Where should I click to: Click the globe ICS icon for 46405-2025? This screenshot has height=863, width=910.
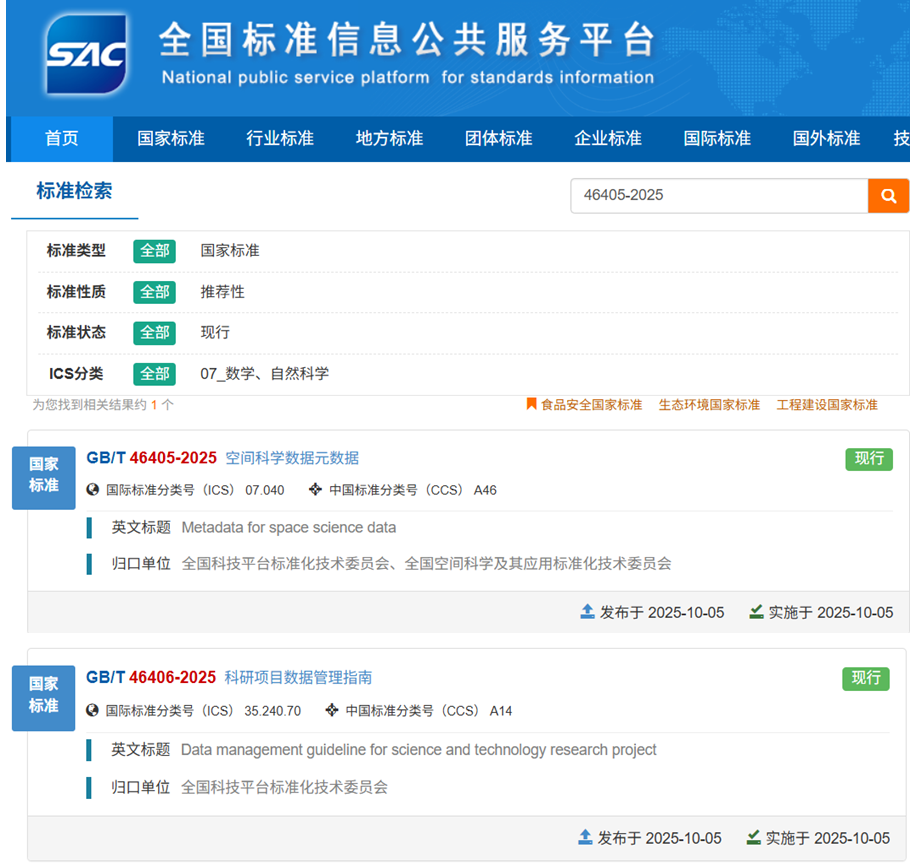coord(93,490)
